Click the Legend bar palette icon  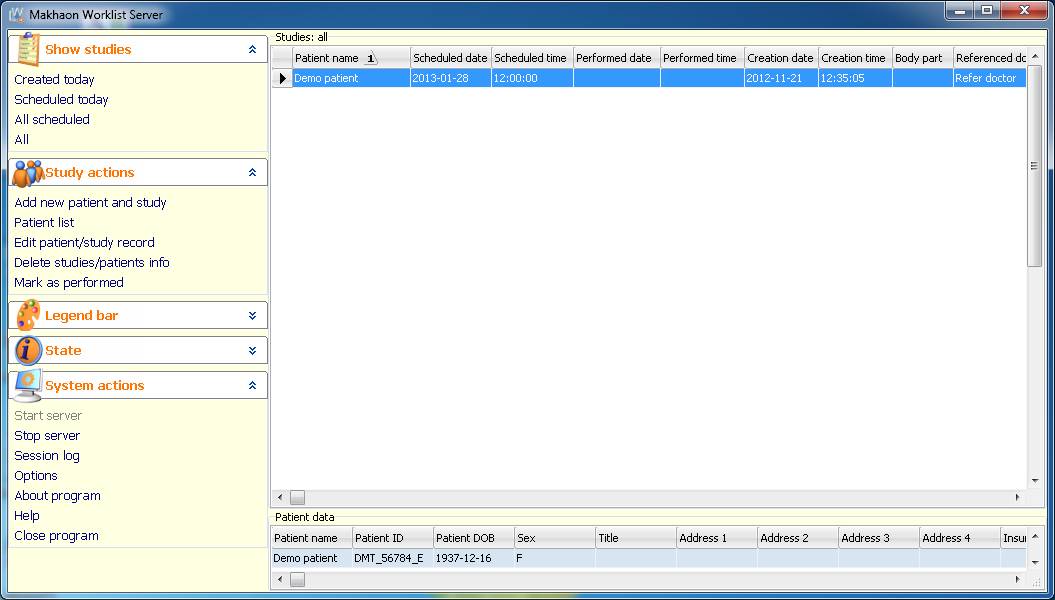coord(28,315)
